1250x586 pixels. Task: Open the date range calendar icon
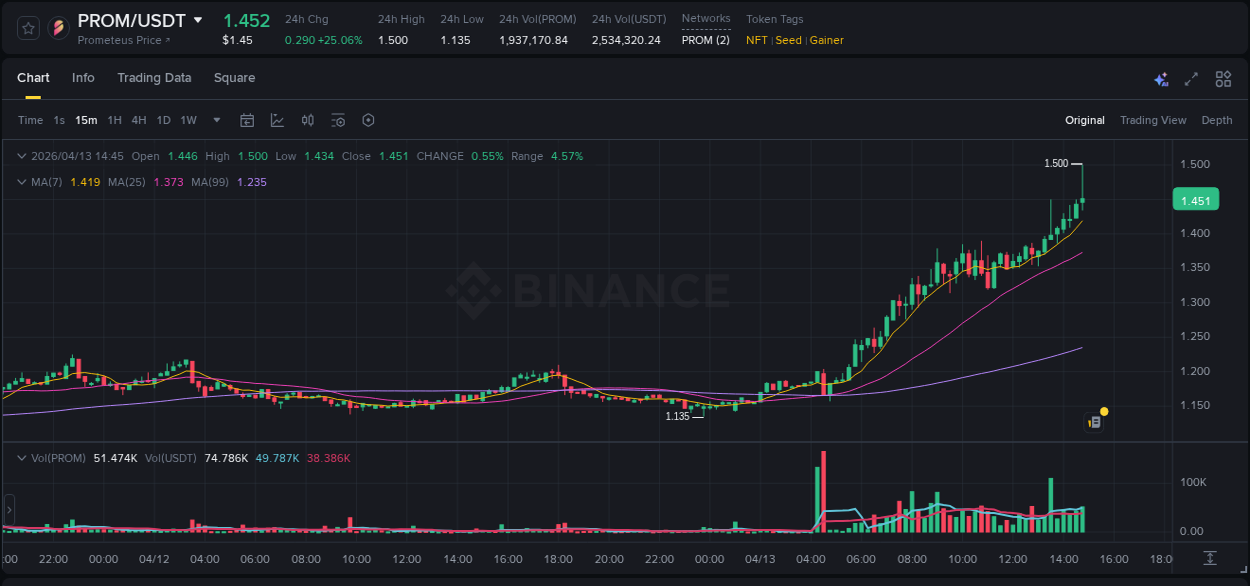tap(247, 120)
